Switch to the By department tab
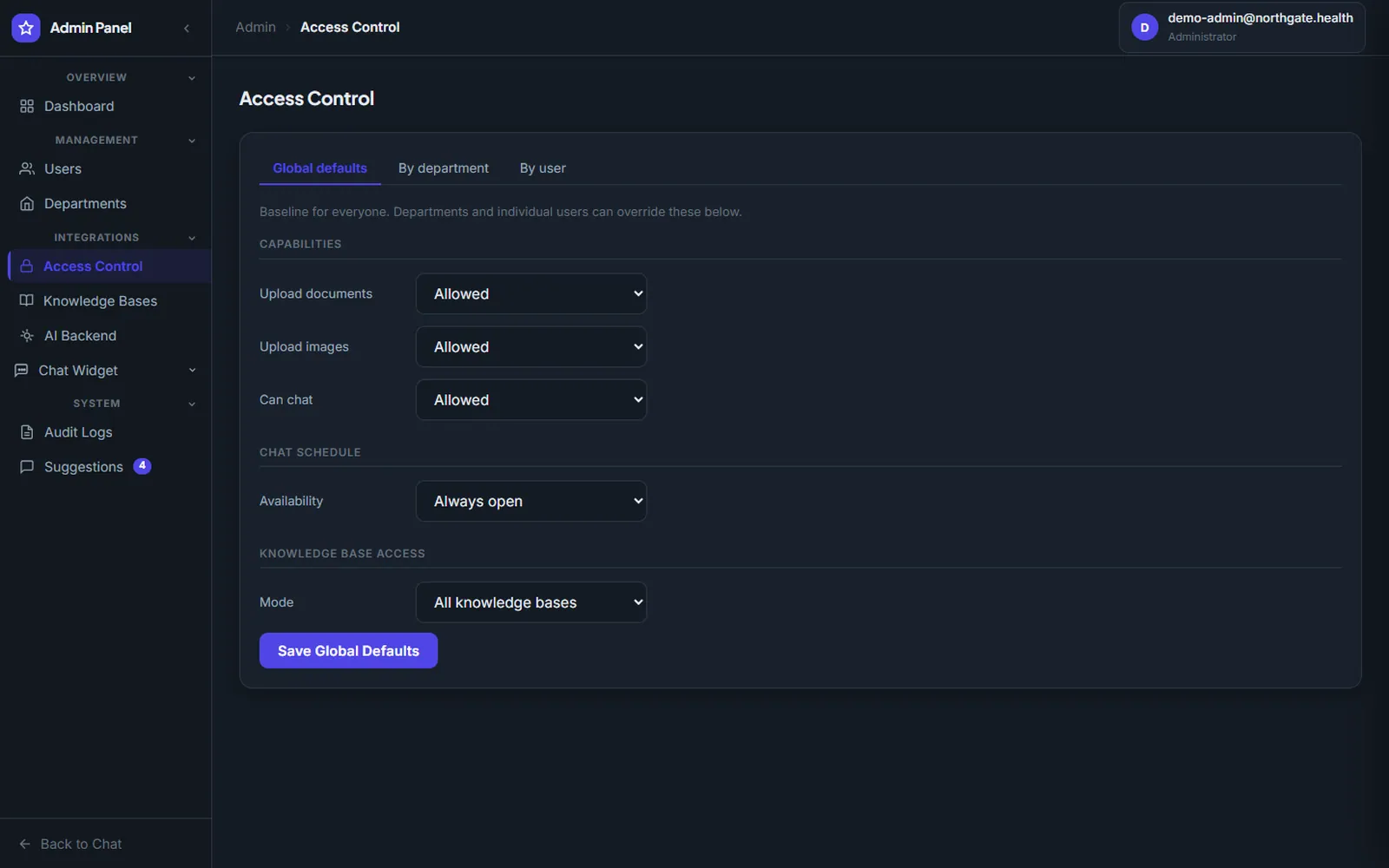This screenshot has height=868, width=1389. (x=444, y=168)
